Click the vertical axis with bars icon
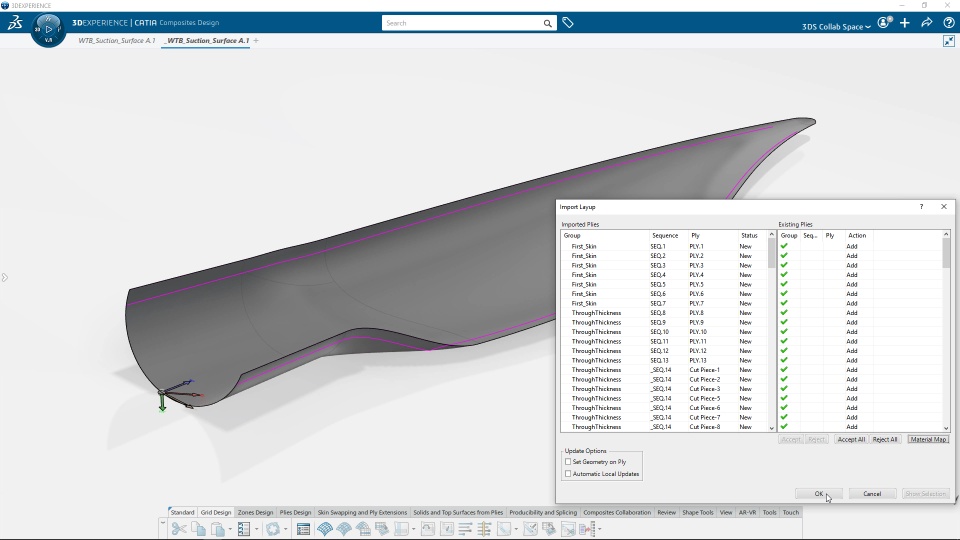Screen dimensions: 960x540 484,529
